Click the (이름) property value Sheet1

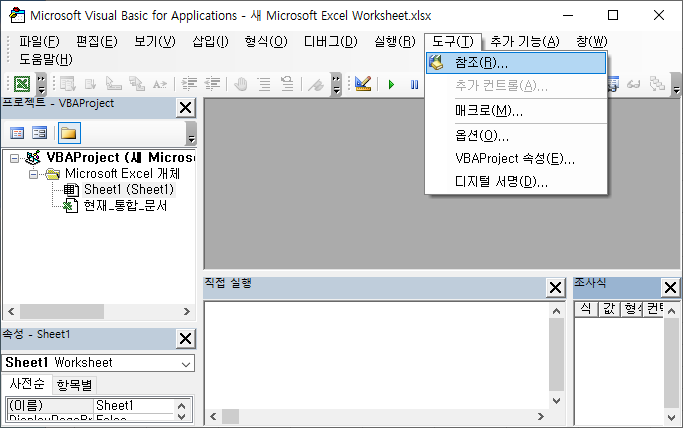[133, 405]
